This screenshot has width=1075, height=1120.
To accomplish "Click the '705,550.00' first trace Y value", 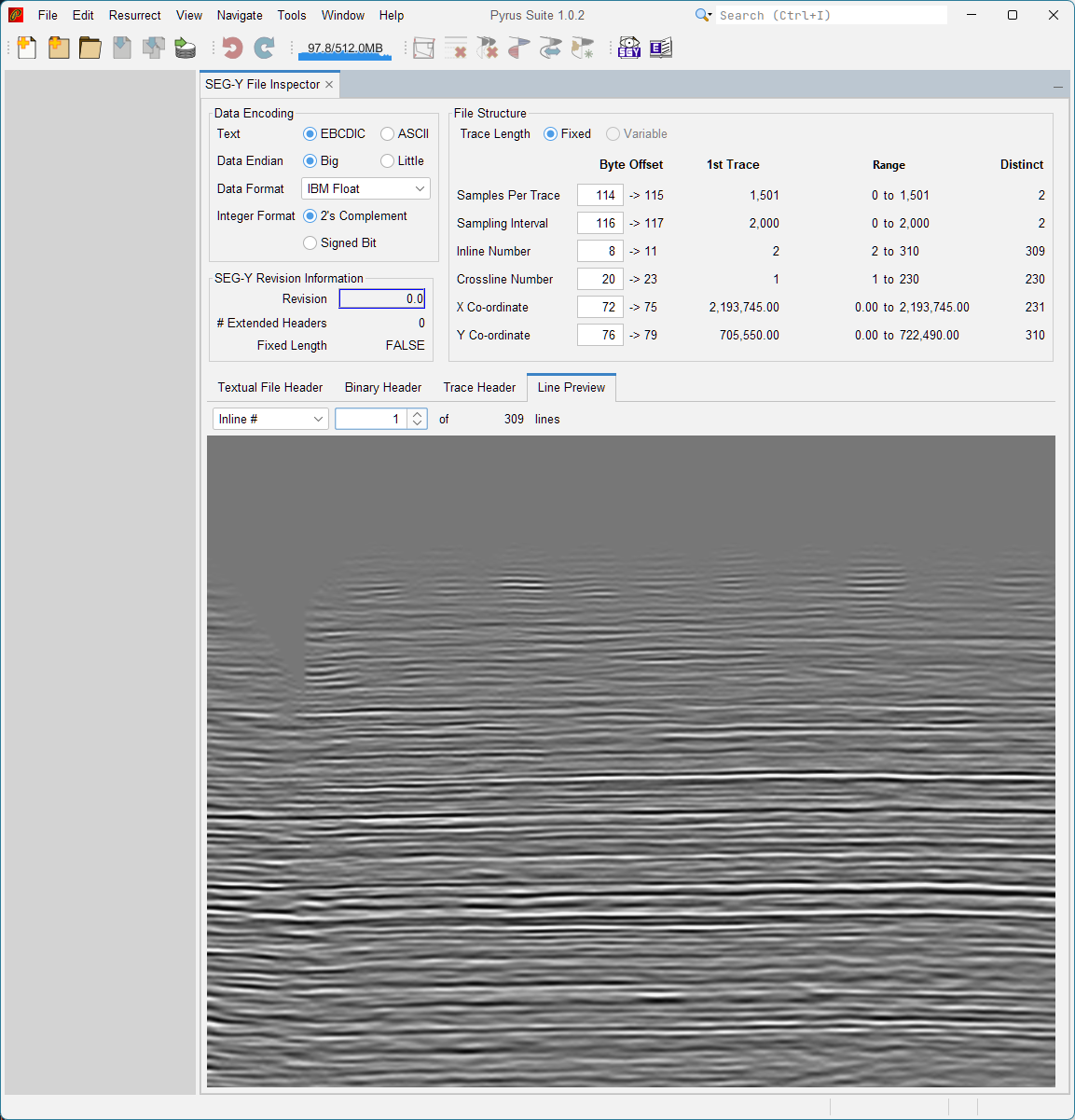I will tap(750, 335).
